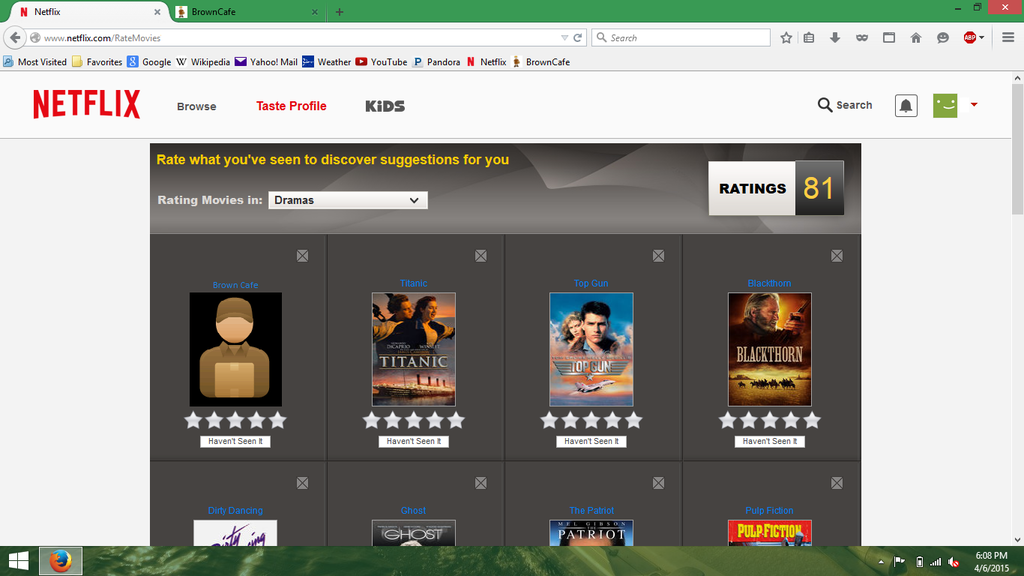Open the Titanic title link
Viewport: 1024px width, 576px height.
(413, 283)
